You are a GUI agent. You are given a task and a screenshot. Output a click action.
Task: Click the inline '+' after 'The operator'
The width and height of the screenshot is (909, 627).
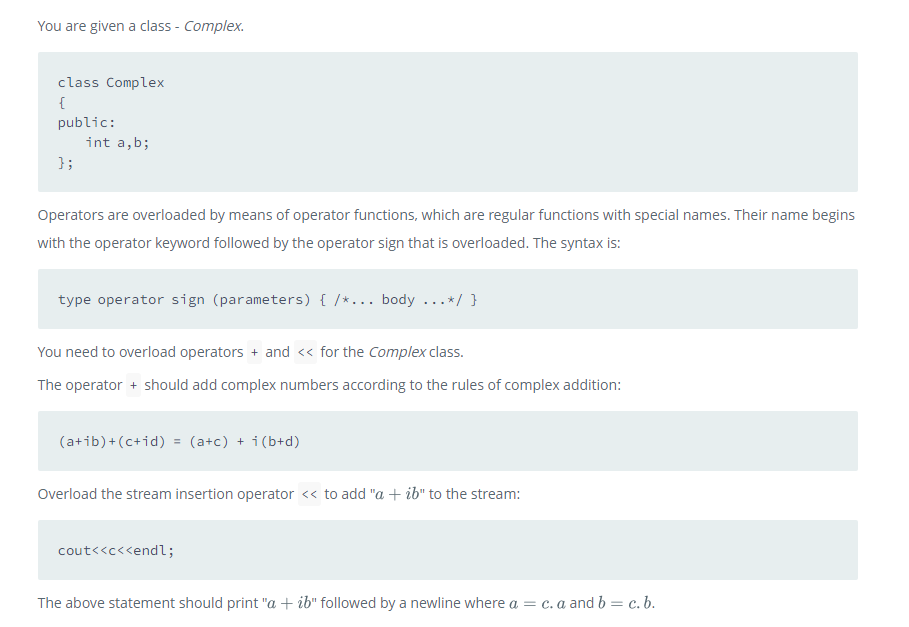pyautogui.click(x=133, y=385)
